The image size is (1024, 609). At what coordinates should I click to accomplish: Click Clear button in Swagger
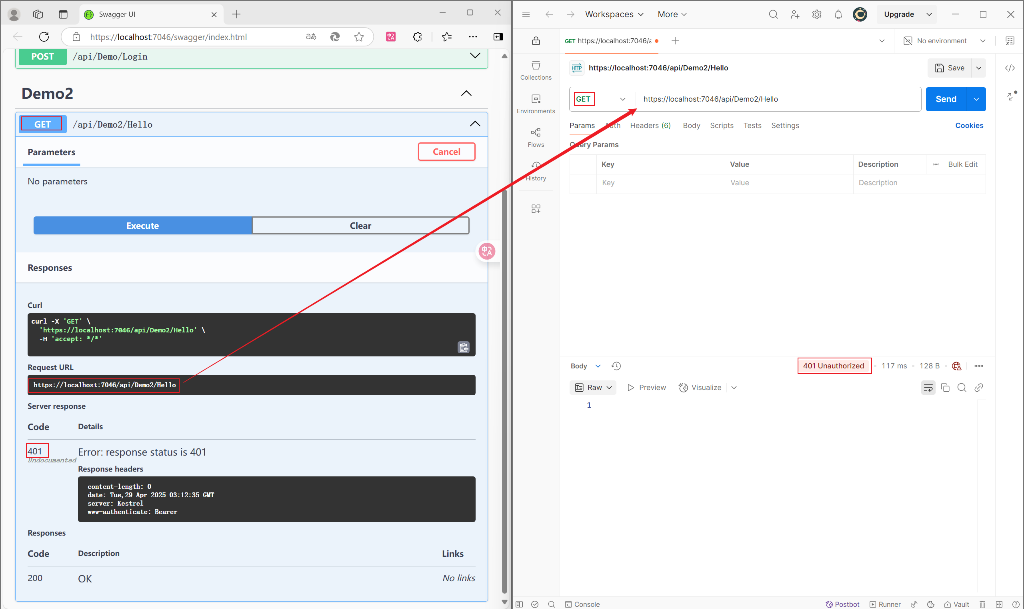click(360, 226)
